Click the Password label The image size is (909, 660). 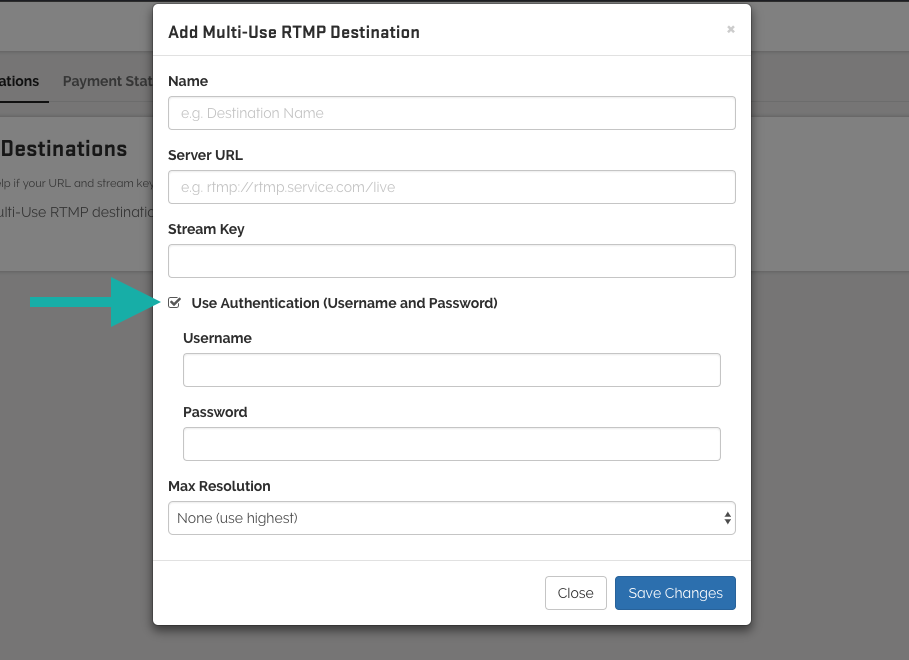point(215,412)
